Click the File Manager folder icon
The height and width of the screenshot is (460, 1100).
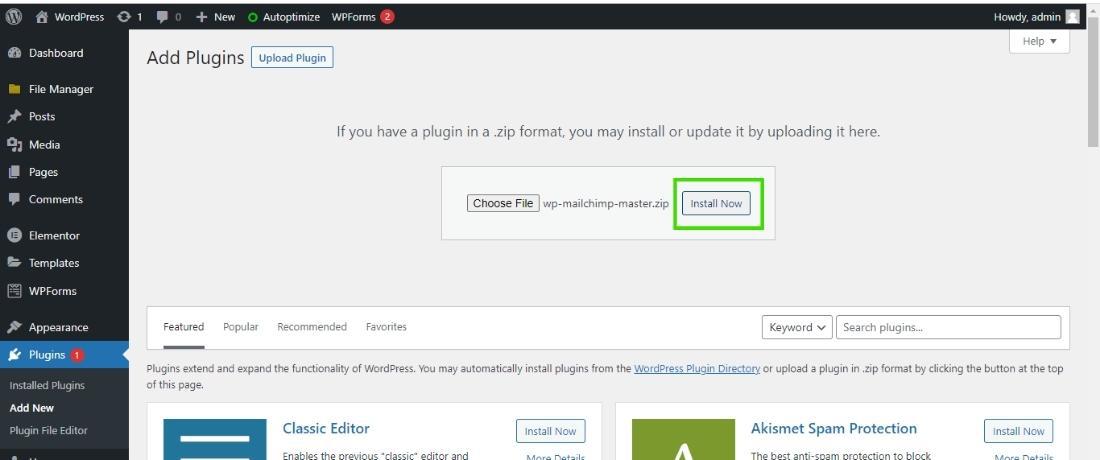point(14,89)
